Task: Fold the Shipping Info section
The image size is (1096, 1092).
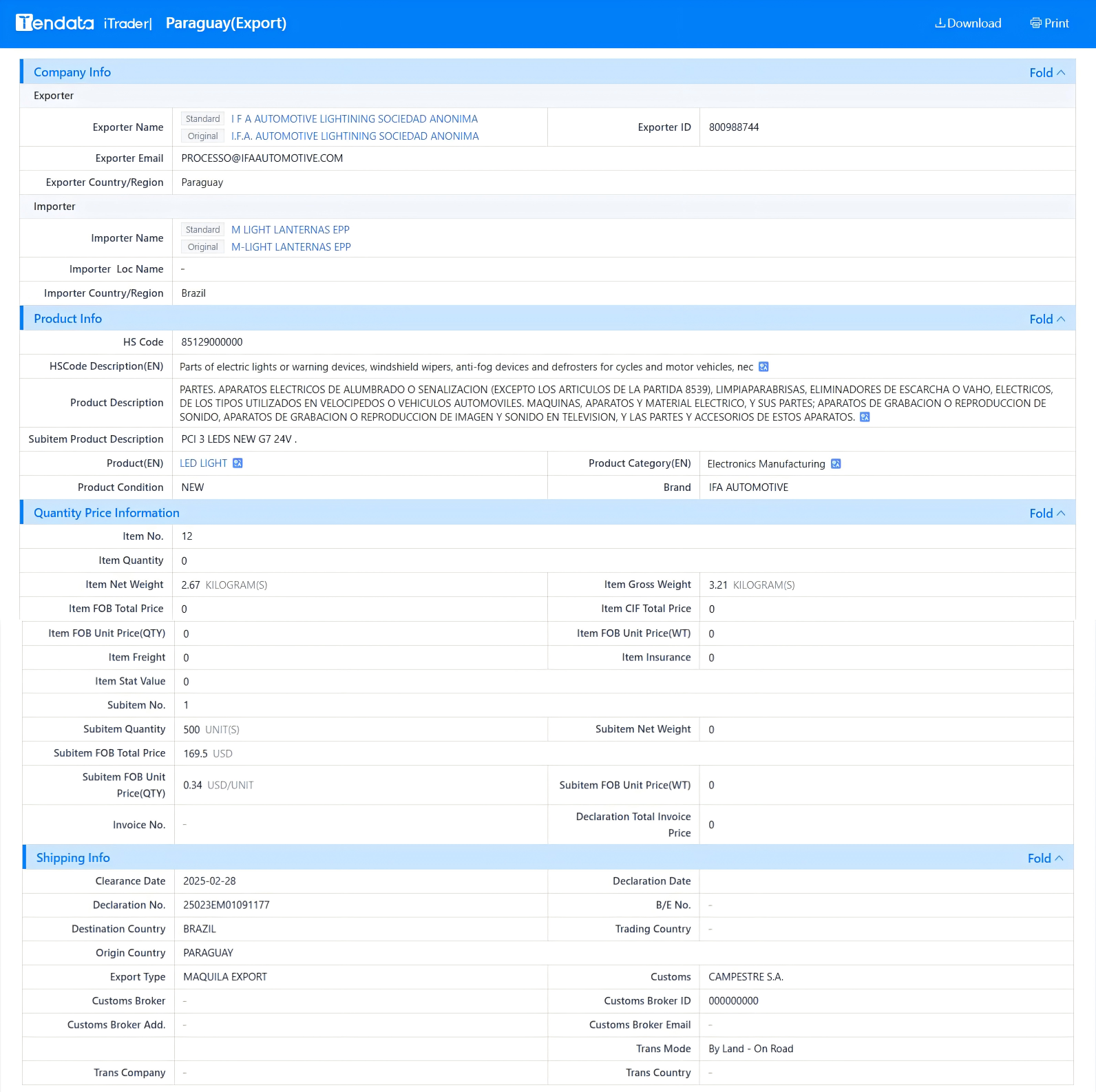Action: point(1046,858)
